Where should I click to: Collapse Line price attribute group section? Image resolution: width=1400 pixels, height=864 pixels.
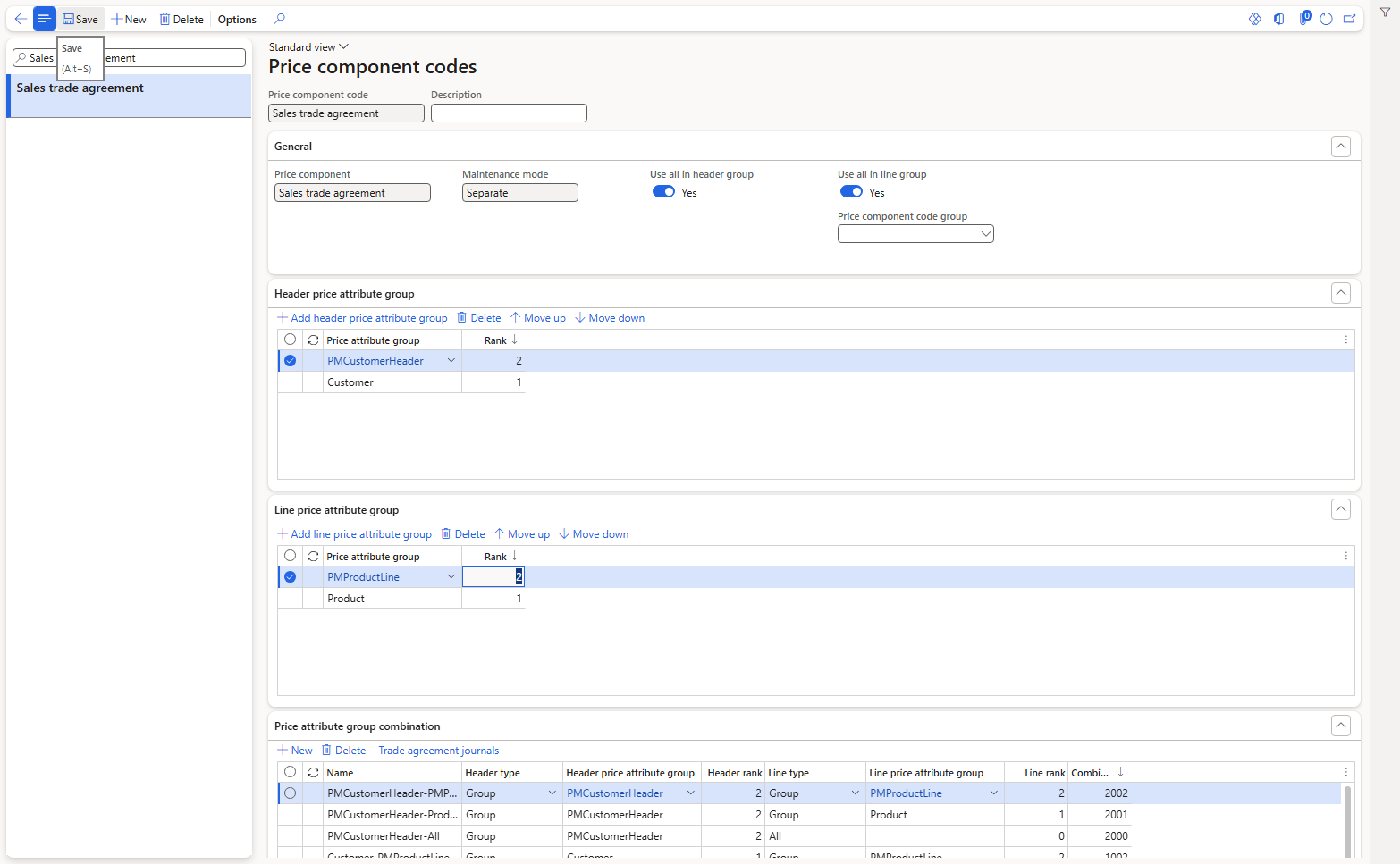click(1341, 509)
